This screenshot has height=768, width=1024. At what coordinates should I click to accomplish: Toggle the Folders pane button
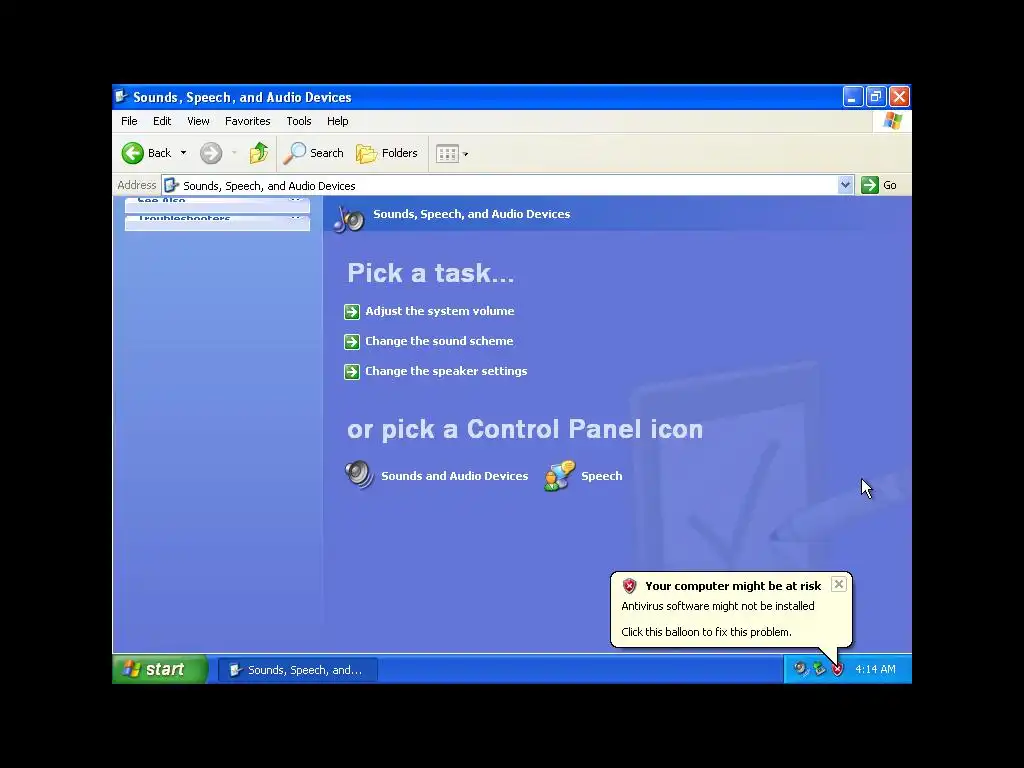[387, 153]
